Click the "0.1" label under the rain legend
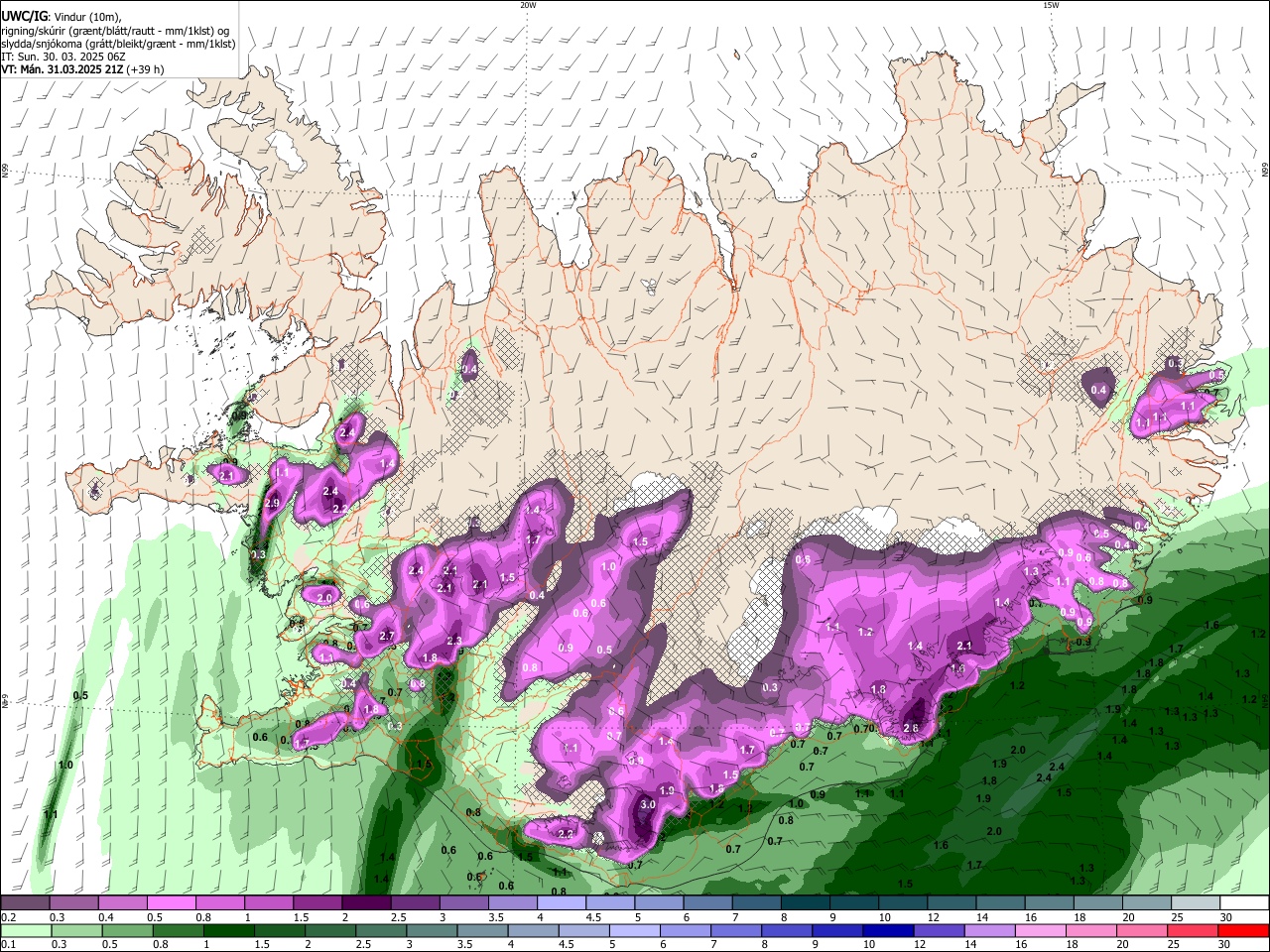 click(x=8, y=945)
